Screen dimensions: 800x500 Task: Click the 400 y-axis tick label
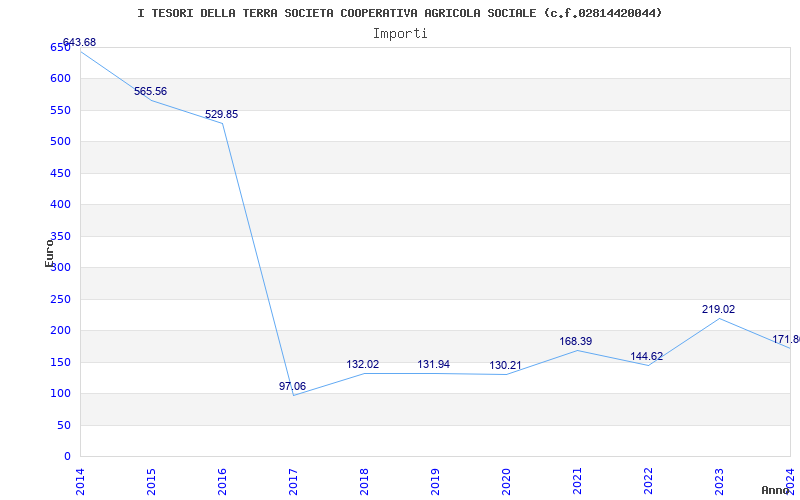click(60, 205)
